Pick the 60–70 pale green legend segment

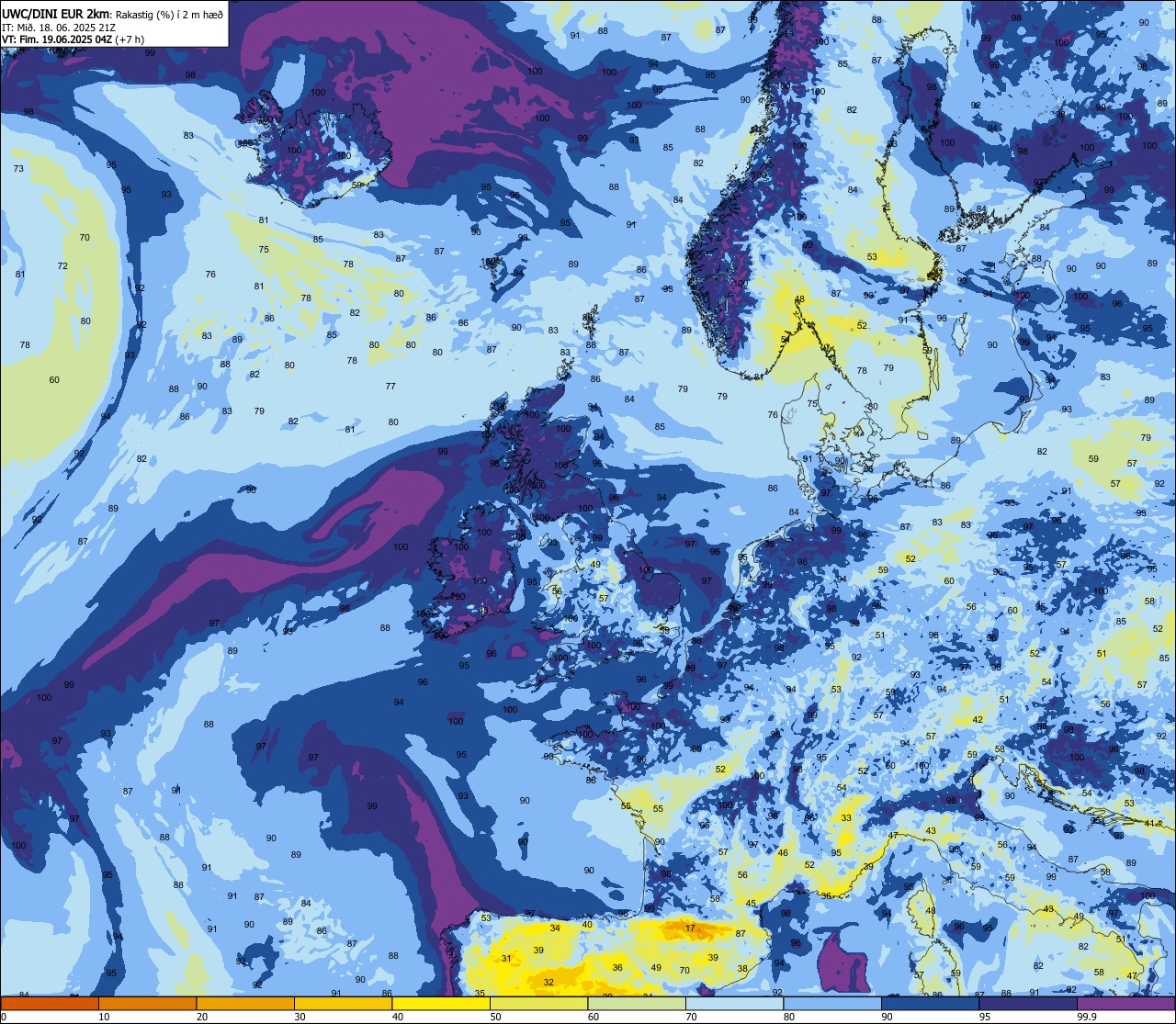click(x=637, y=1003)
